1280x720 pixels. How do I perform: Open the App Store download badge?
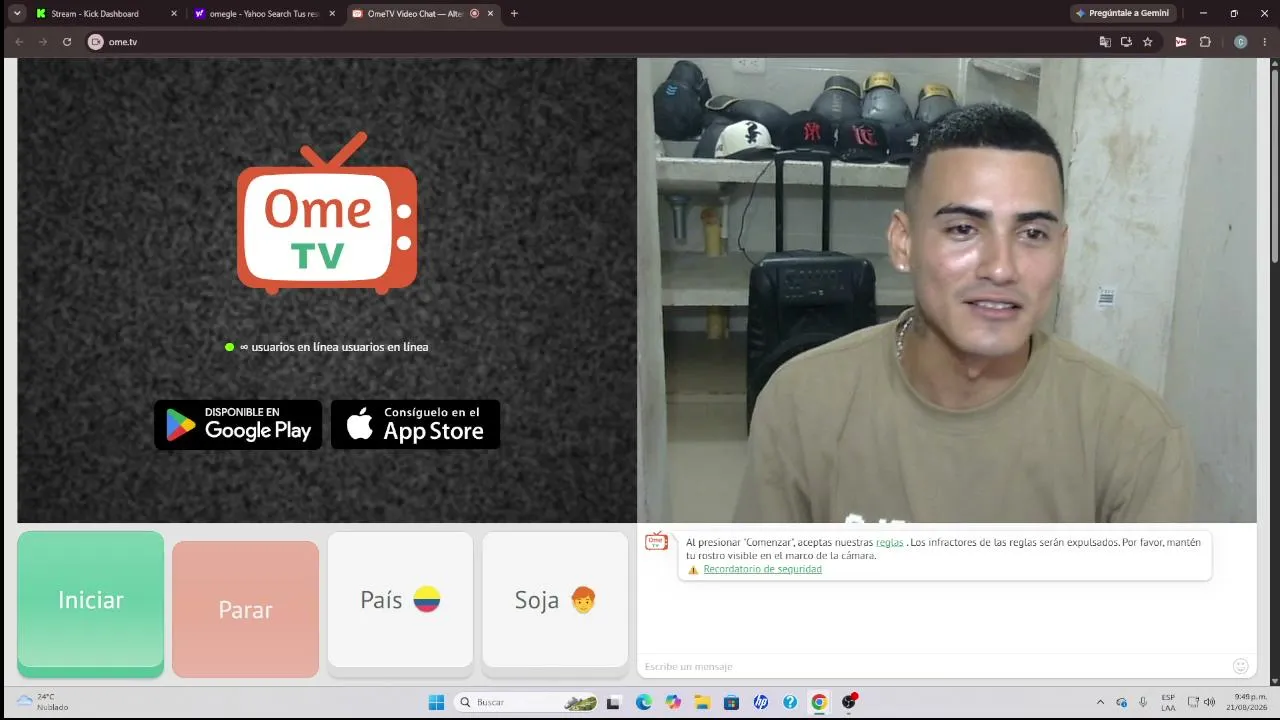coord(415,425)
